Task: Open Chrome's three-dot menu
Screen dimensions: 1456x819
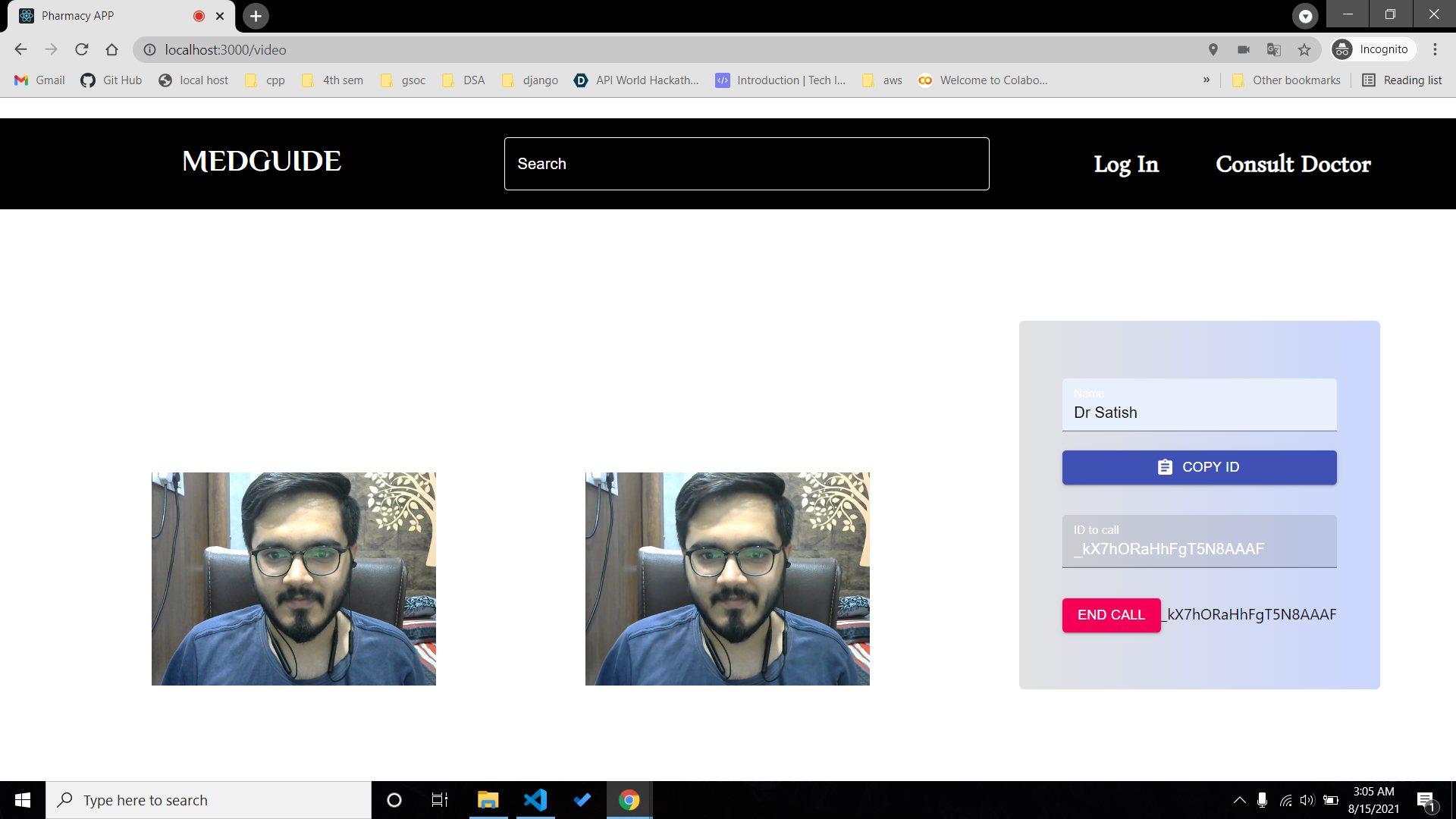Action: pyautogui.click(x=1435, y=49)
